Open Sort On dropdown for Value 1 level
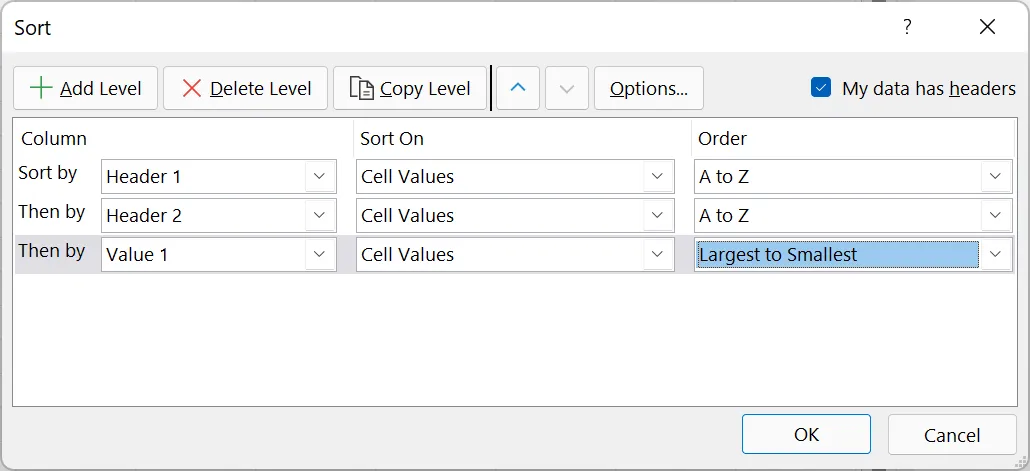1030x471 pixels. click(x=657, y=255)
